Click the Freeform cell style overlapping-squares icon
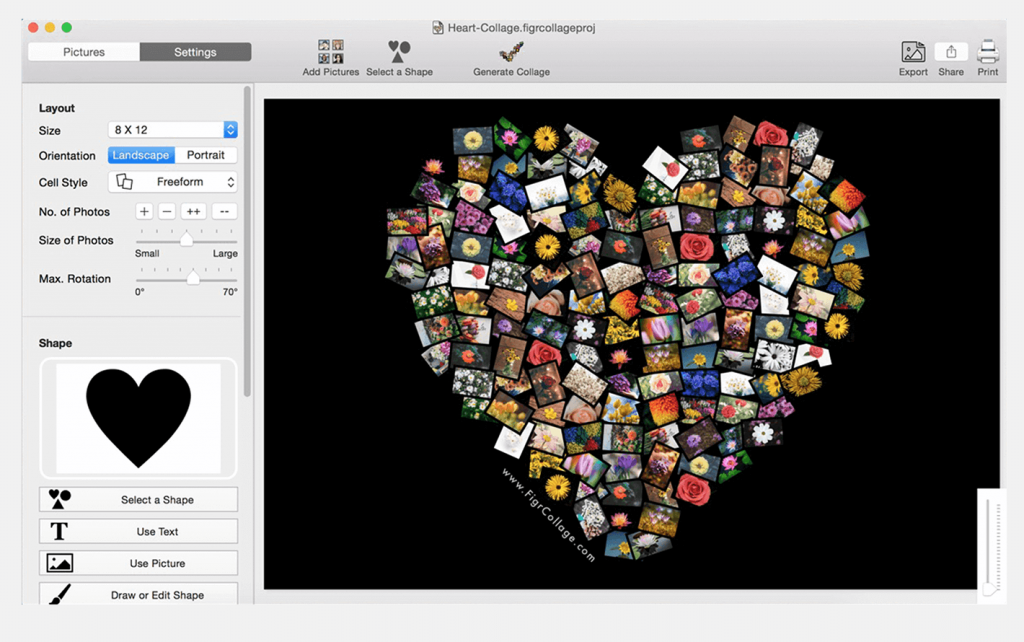 (124, 182)
